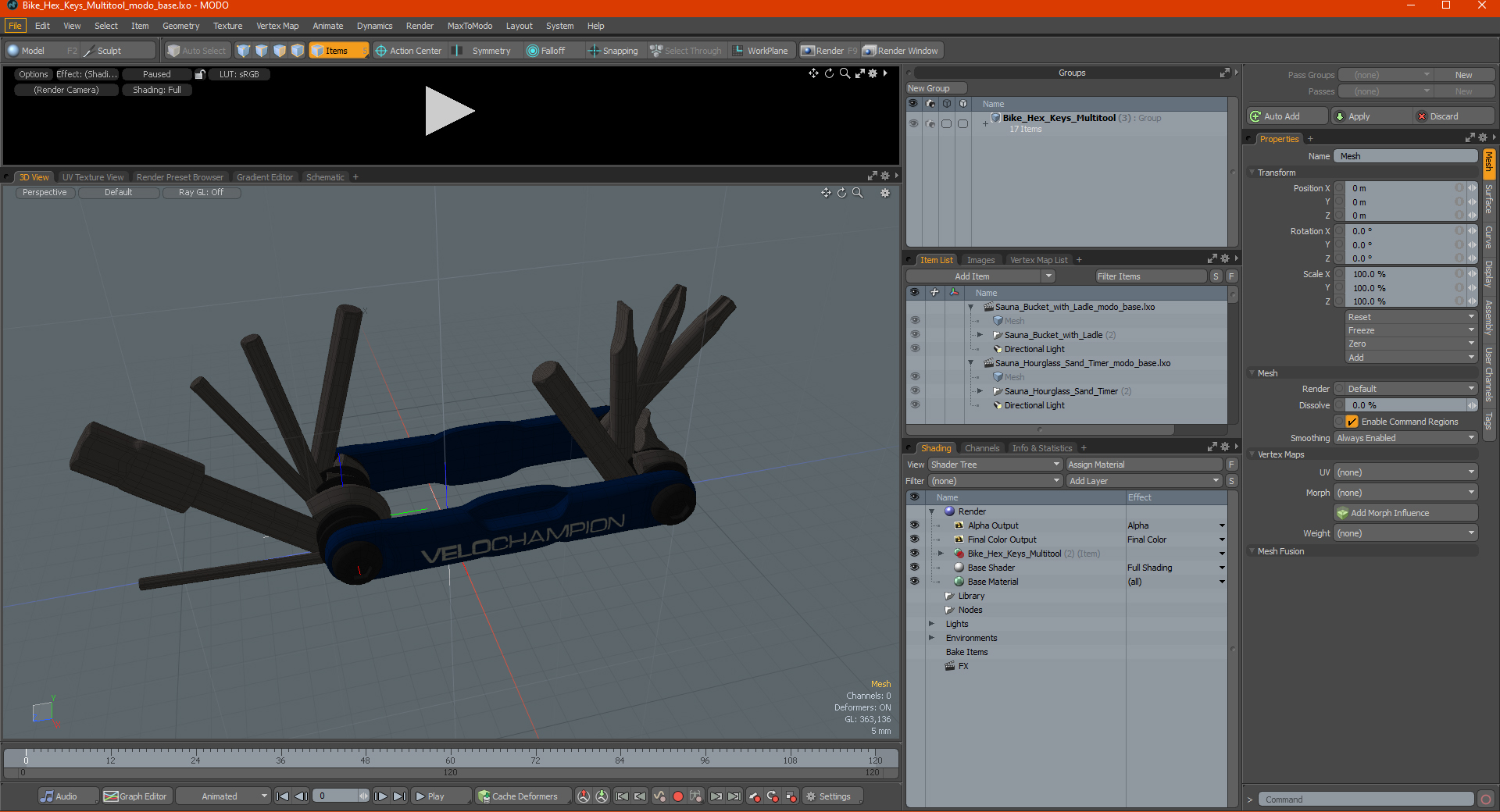Click Assign Material button
Screen dimensions: 1500x812
pyautogui.click(x=1144, y=465)
